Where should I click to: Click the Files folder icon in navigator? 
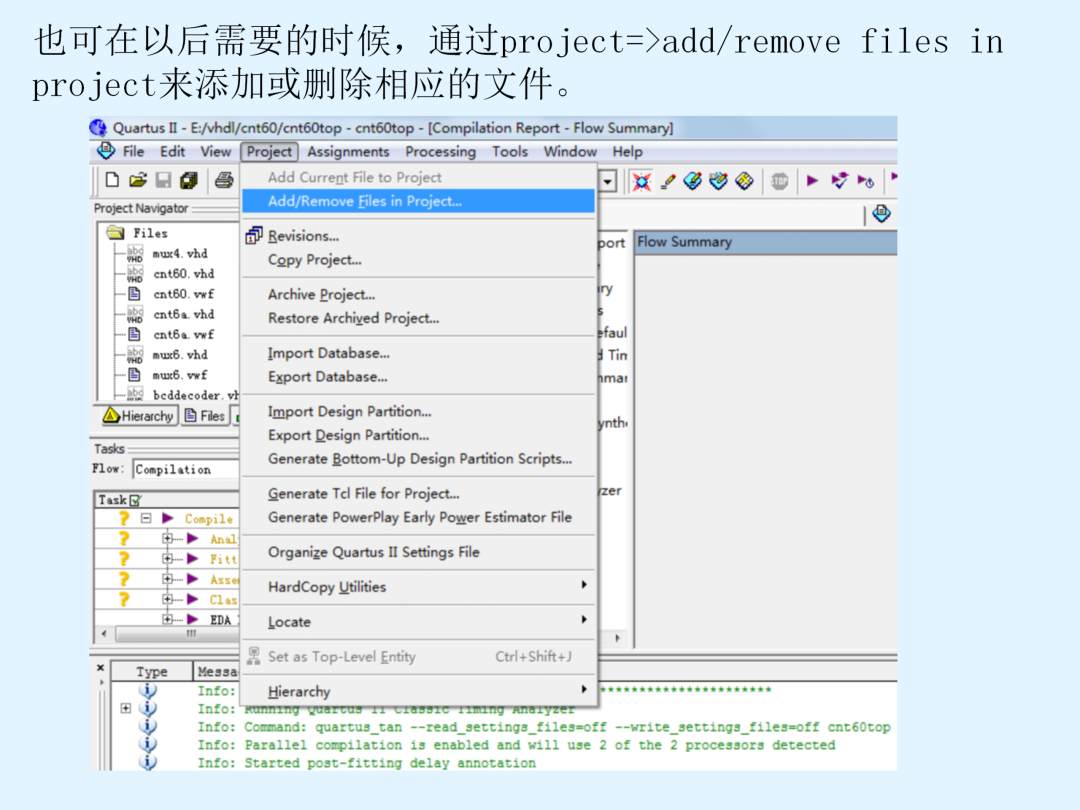(x=115, y=233)
